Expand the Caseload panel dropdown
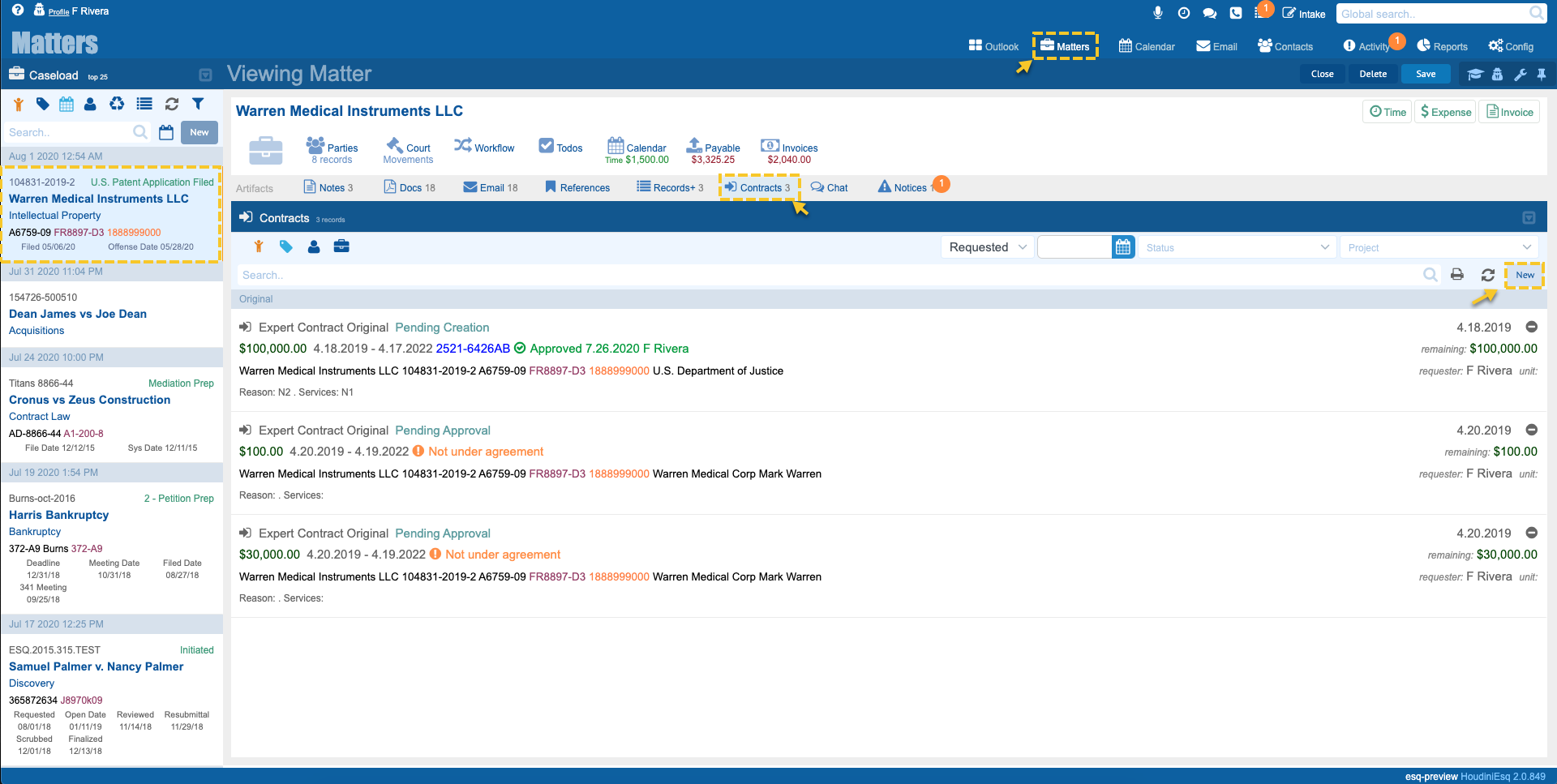 pyautogui.click(x=206, y=75)
